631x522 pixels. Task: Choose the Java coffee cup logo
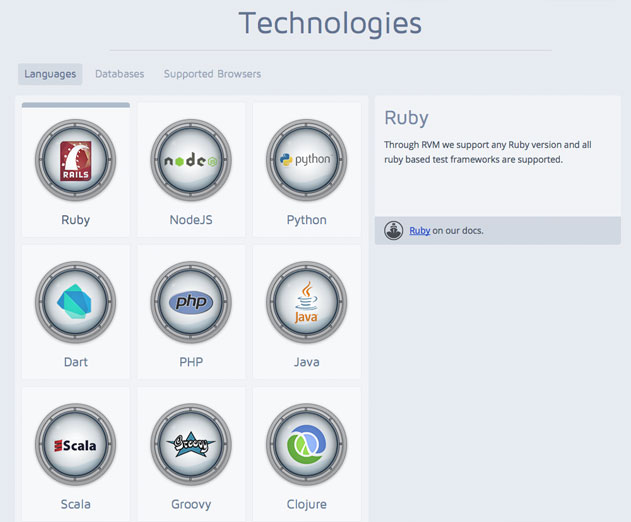click(307, 302)
